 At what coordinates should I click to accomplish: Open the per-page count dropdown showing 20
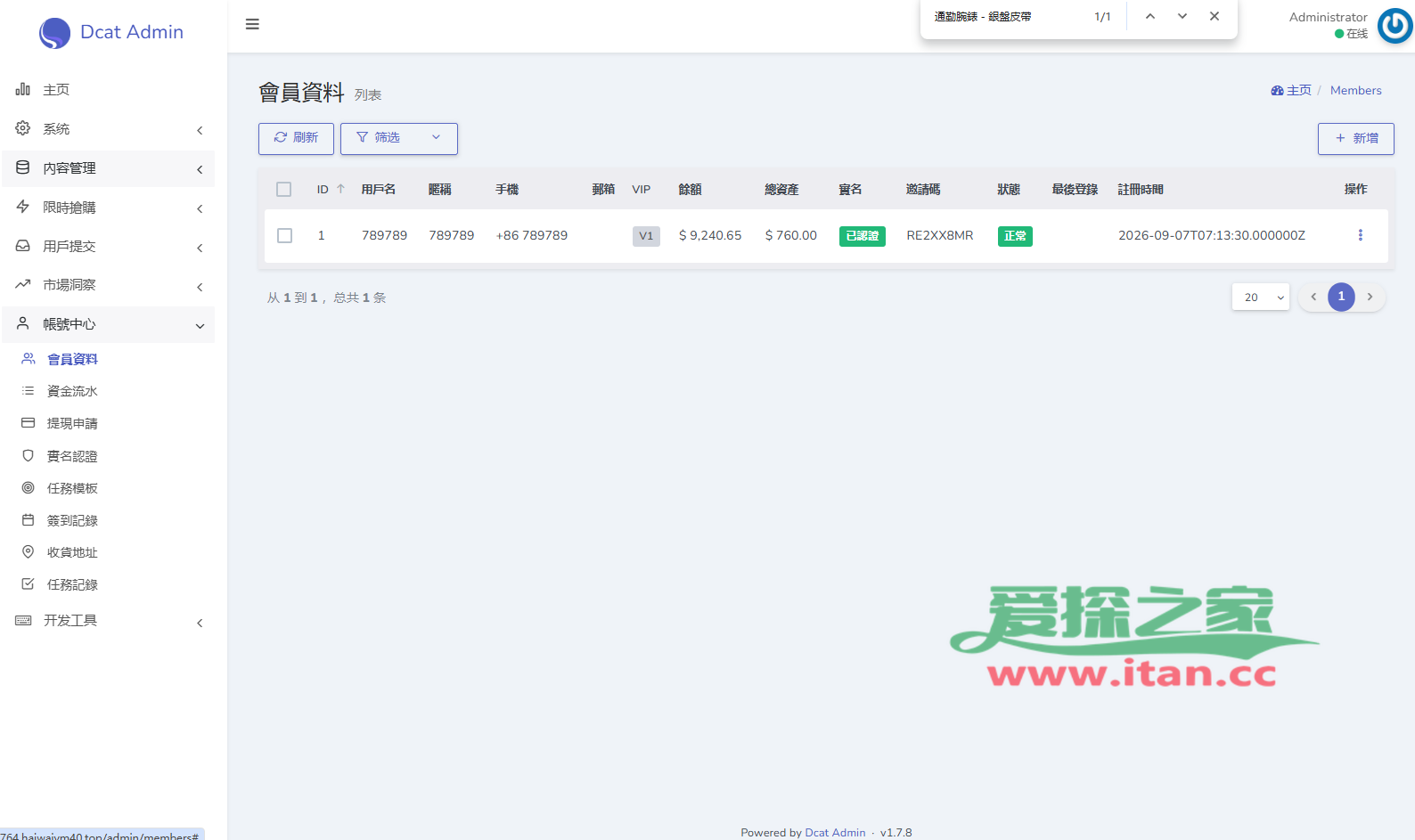[1261, 298]
